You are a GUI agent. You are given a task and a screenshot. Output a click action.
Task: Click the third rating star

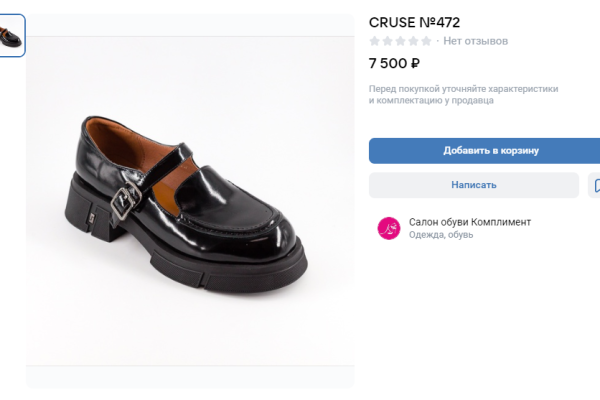pyautogui.click(x=401, y=41)
